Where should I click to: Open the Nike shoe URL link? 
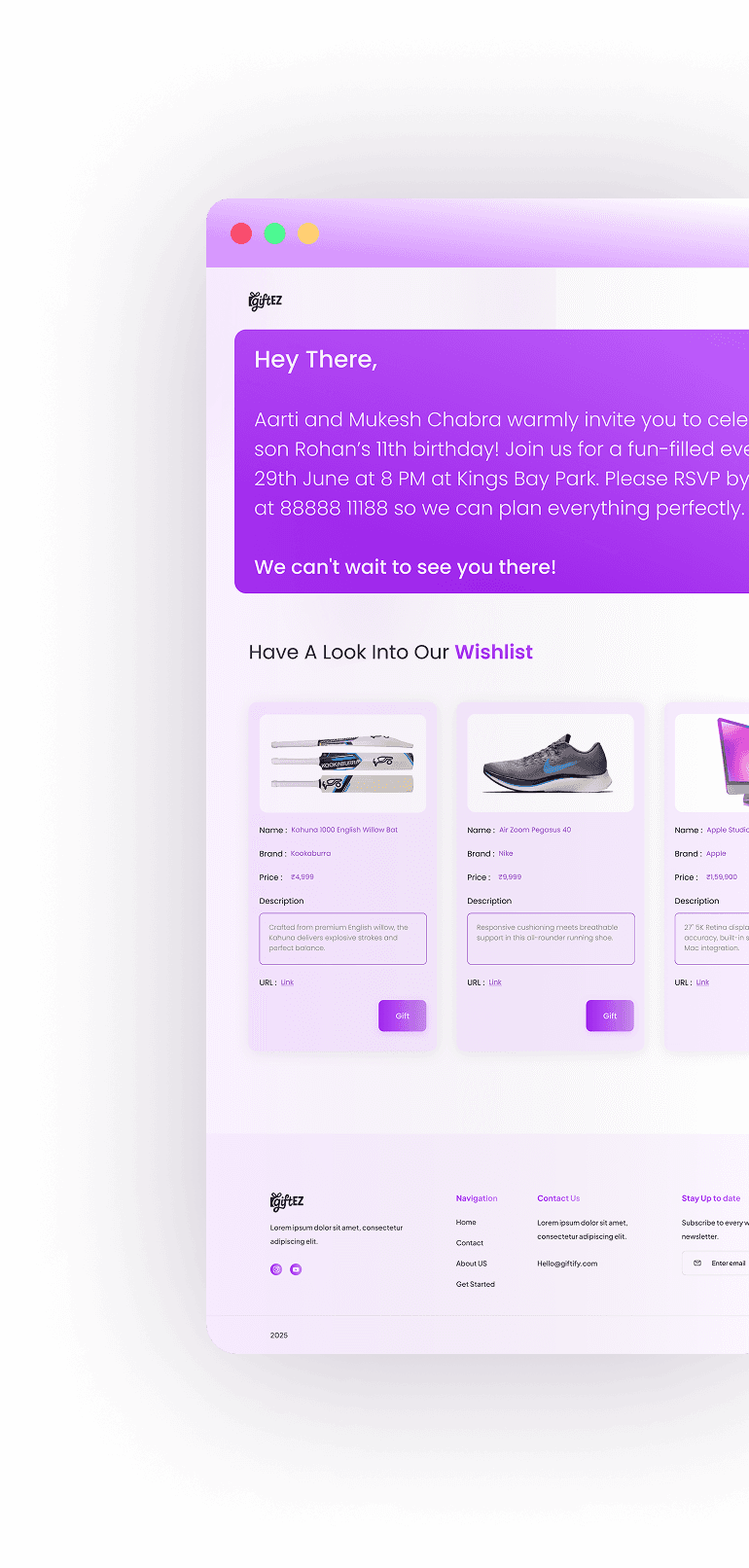[x=495, y=982]
